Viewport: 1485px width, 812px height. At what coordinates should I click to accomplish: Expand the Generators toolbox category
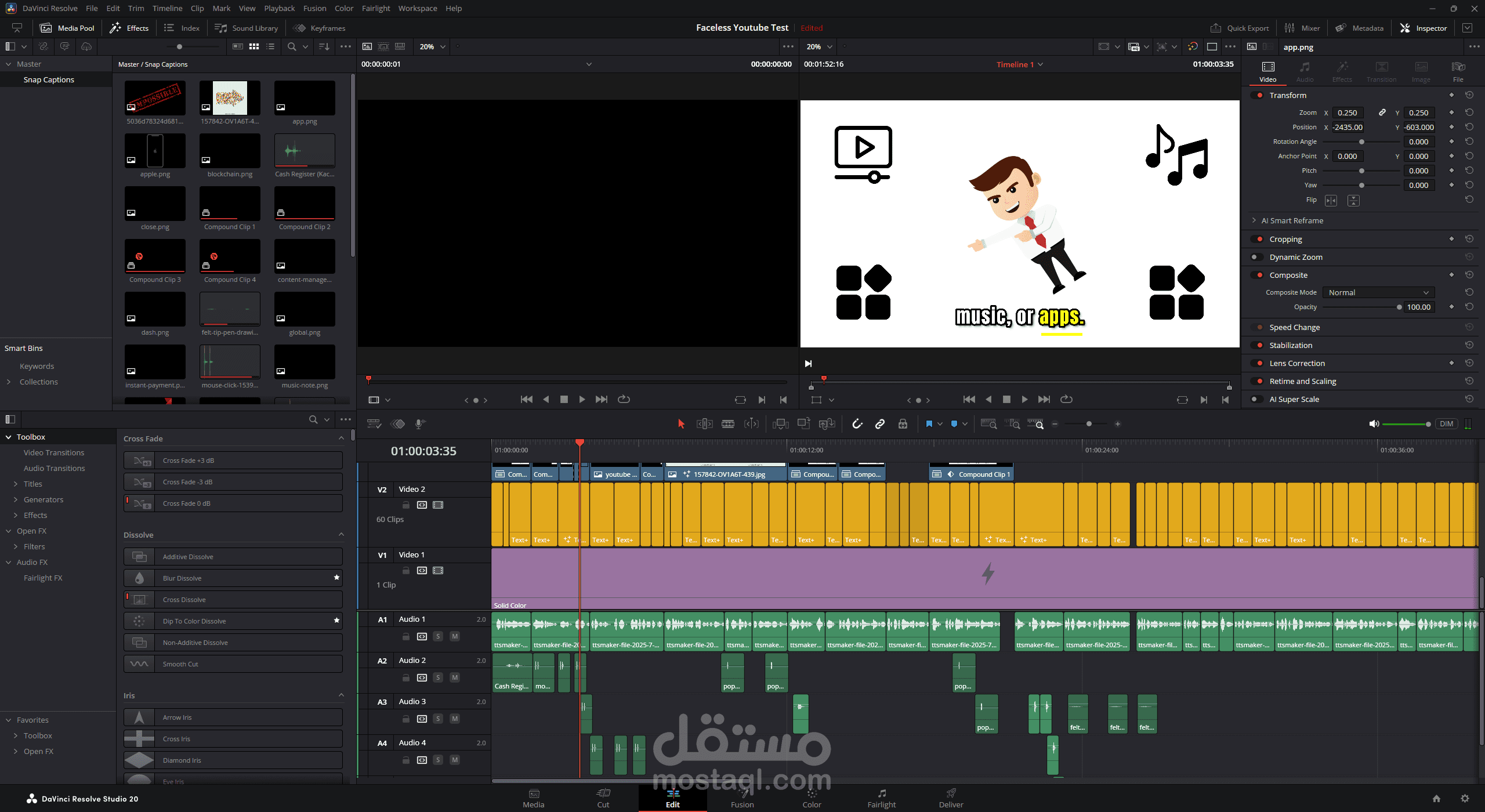click(16, 499)
